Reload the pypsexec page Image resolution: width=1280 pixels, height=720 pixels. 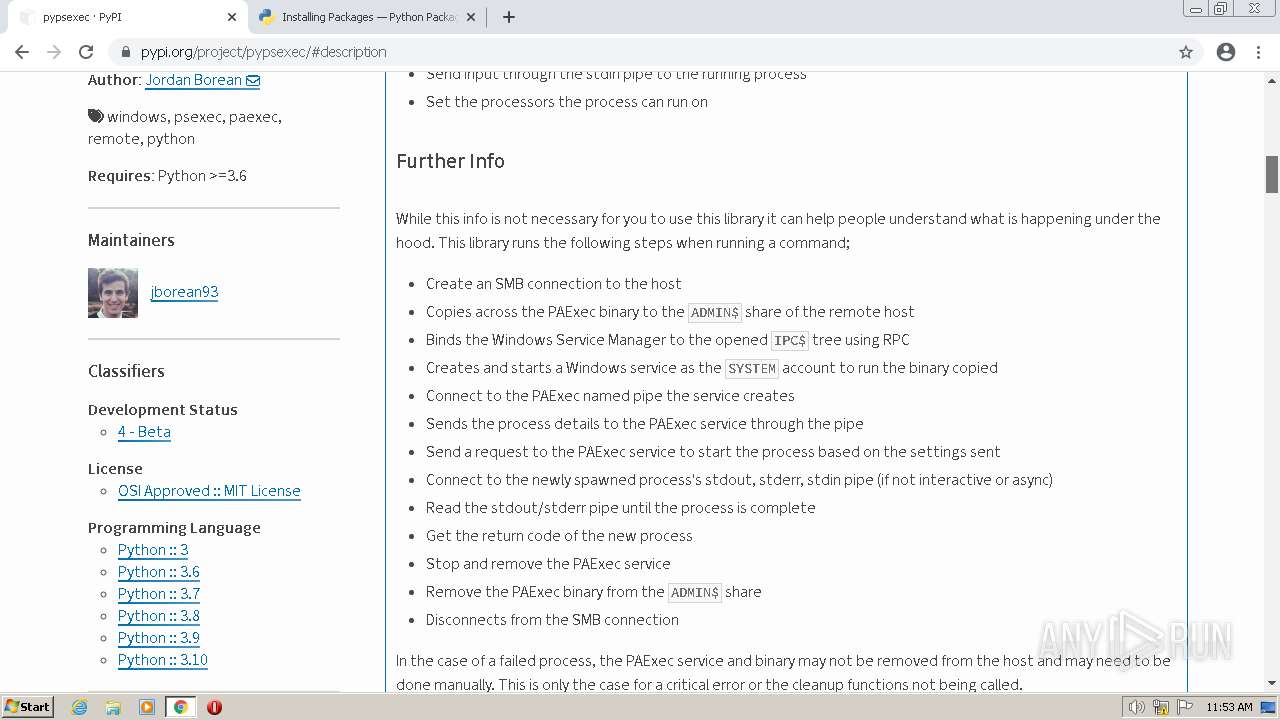(86, 52)
